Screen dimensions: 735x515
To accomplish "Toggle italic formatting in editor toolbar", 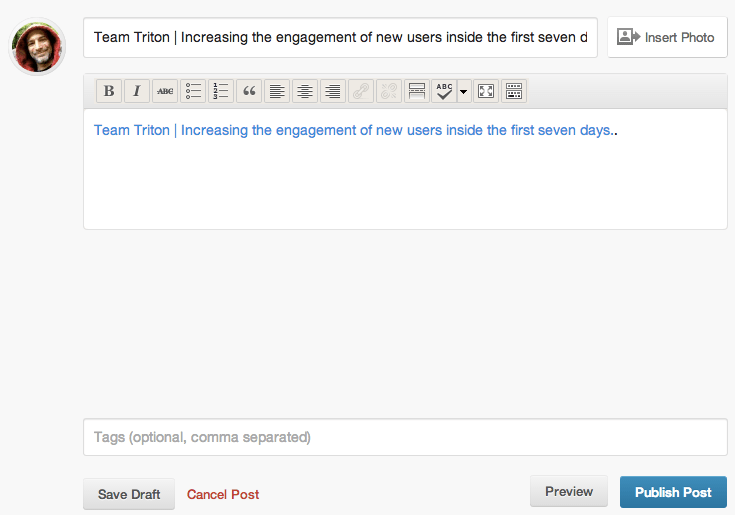I will [x=137, y=91].
